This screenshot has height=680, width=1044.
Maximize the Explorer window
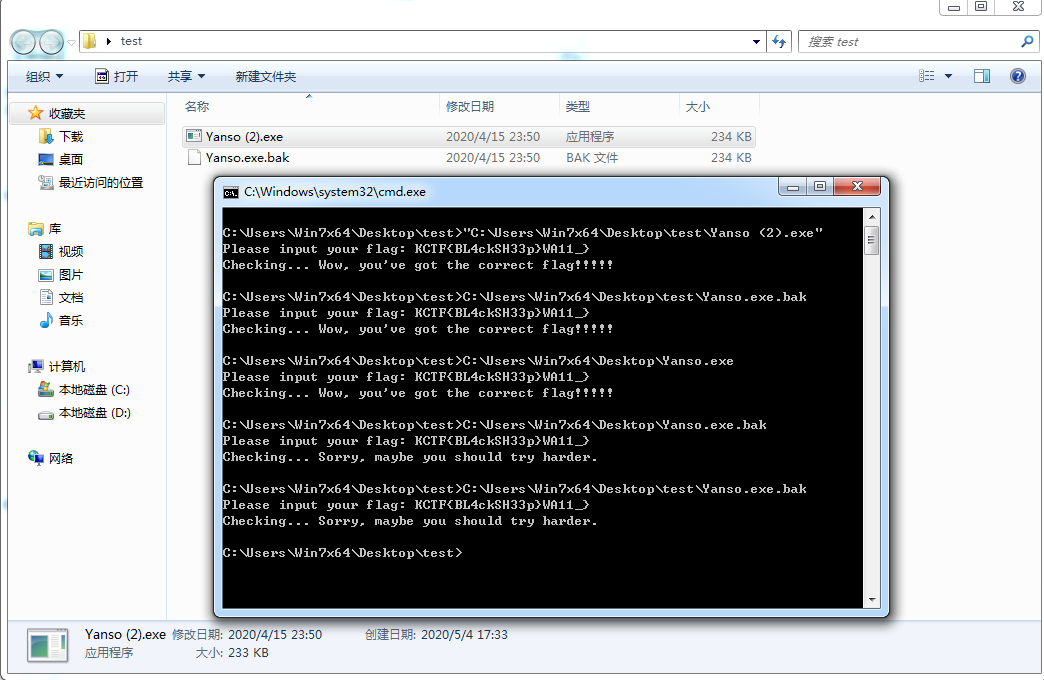981,7
